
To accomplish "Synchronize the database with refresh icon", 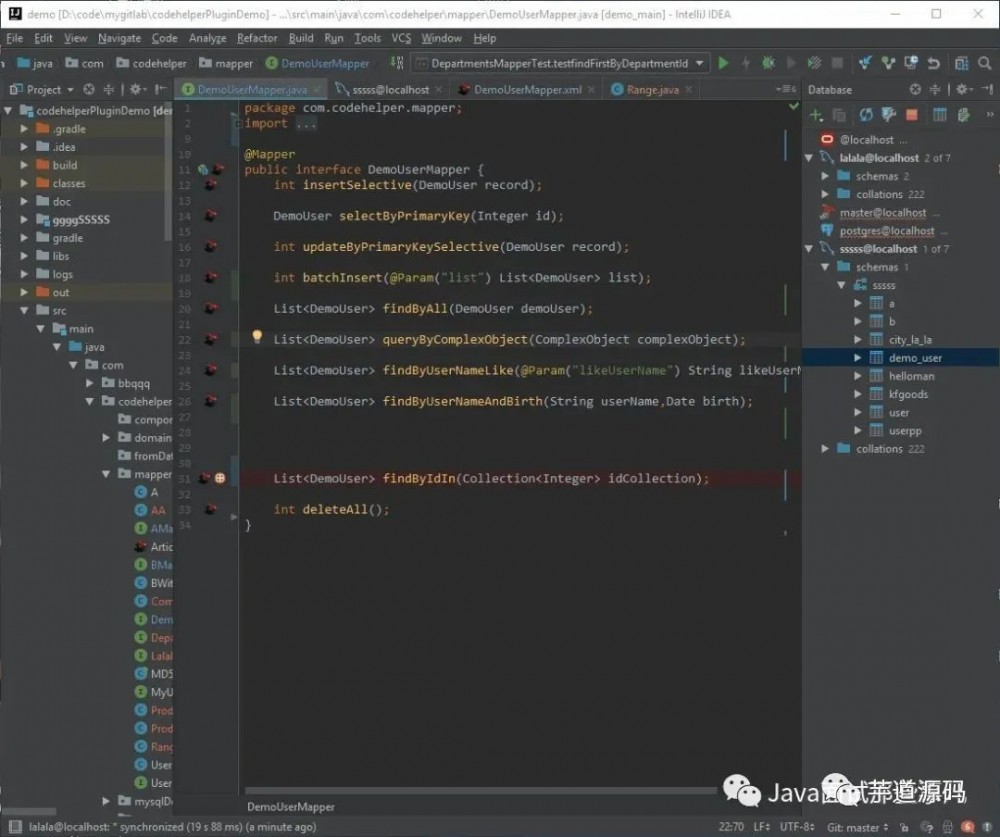I will (867, 115).
